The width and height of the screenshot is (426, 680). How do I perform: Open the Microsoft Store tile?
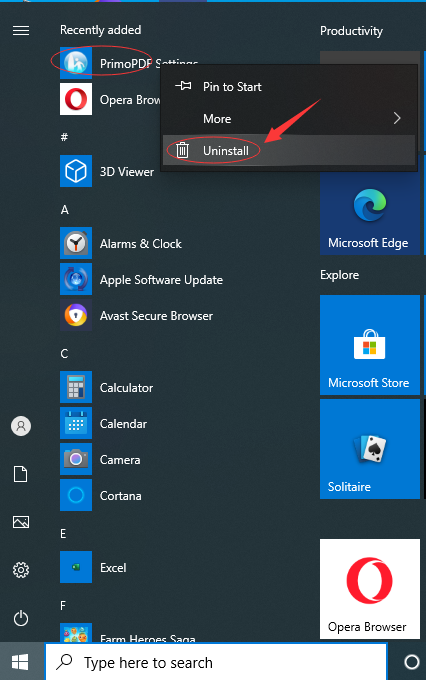(370, 345)
